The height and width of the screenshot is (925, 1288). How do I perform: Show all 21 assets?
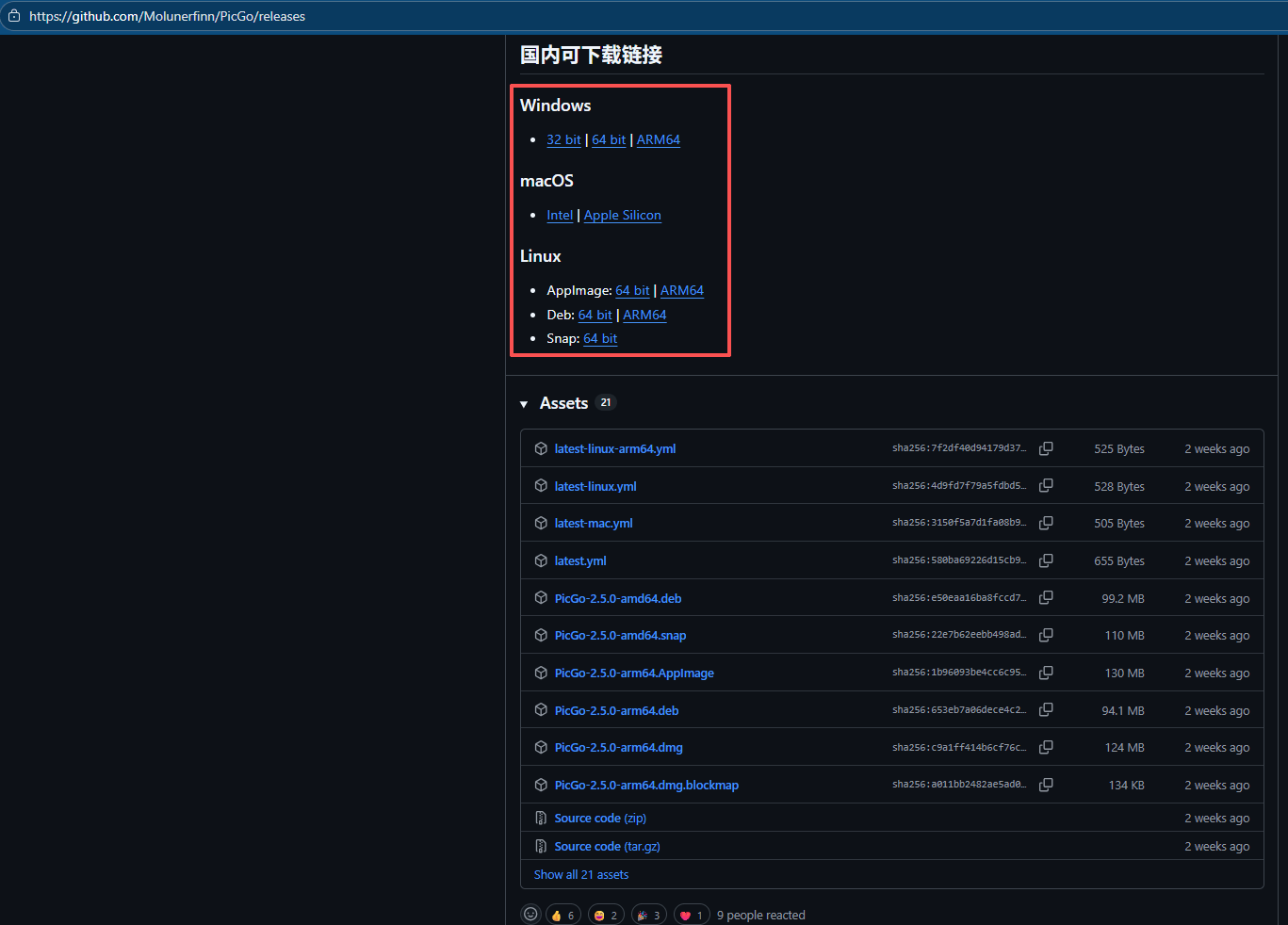coord(581,875)
